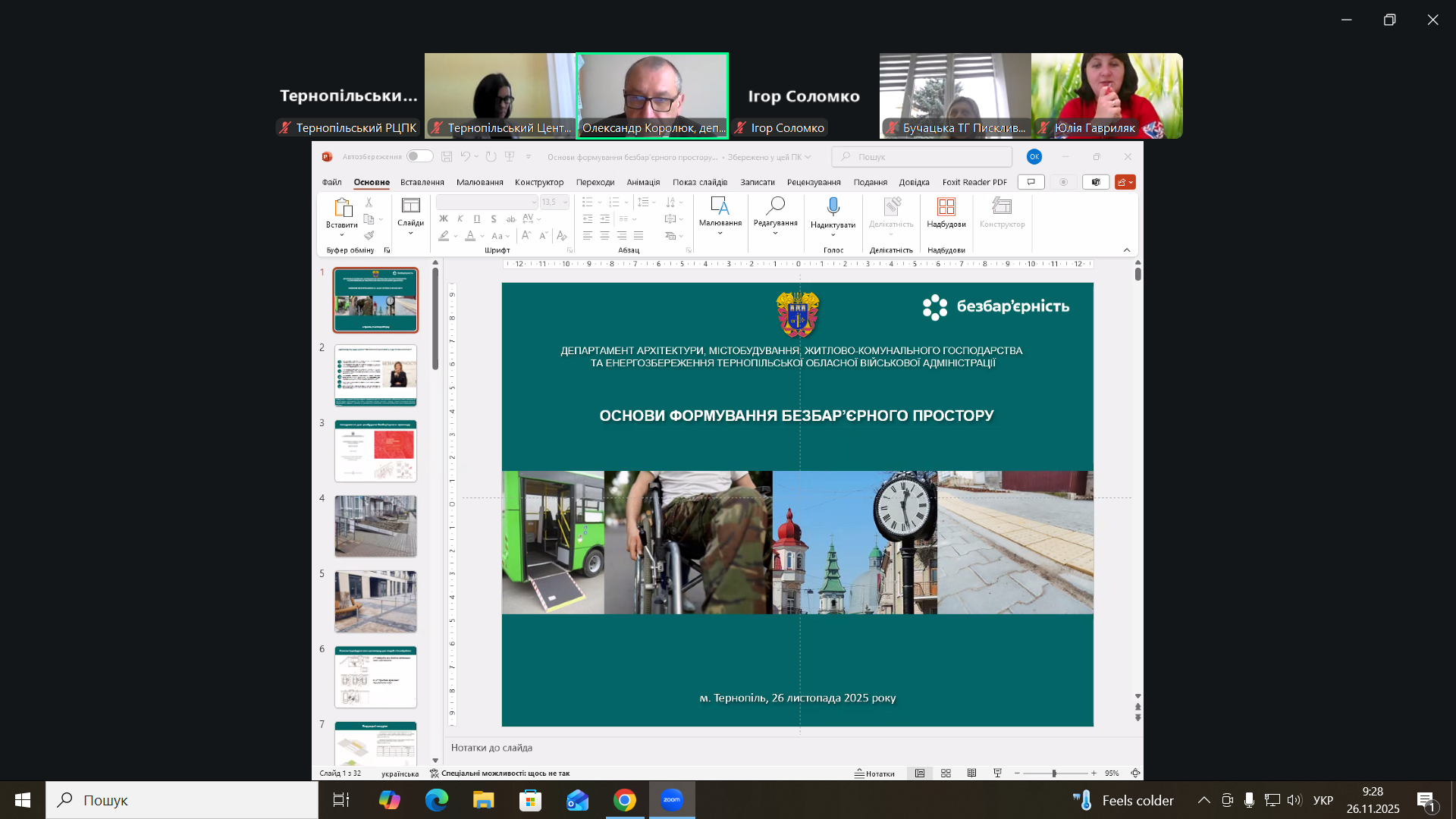
Task: Click the Ukrainian (українська) language indicator
Action: (x=400, y=773)
